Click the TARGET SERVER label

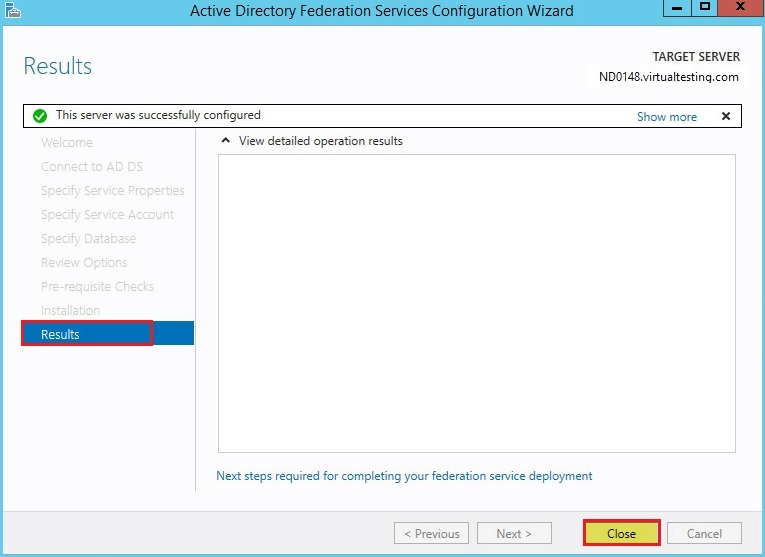click(696, 57)
